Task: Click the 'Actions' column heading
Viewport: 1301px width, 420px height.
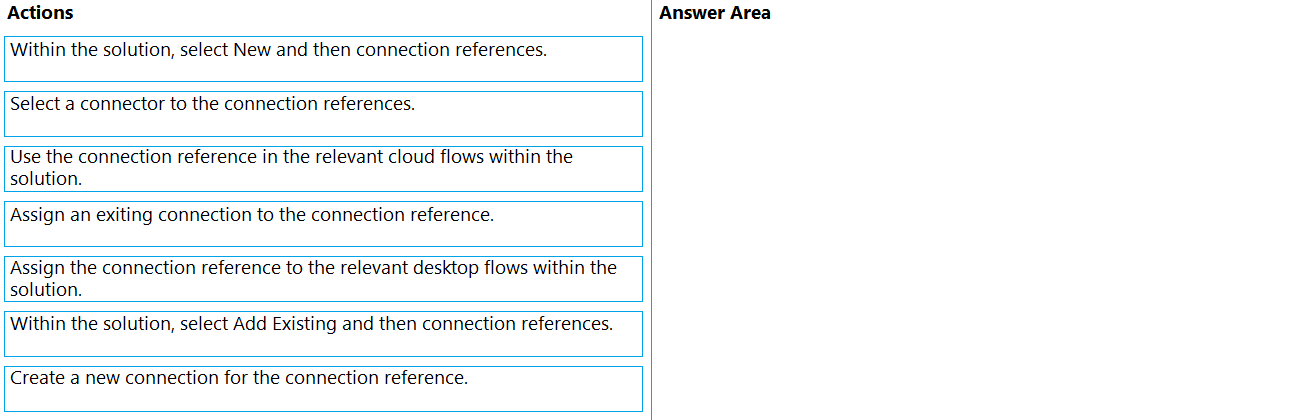Action: point(40,14)
